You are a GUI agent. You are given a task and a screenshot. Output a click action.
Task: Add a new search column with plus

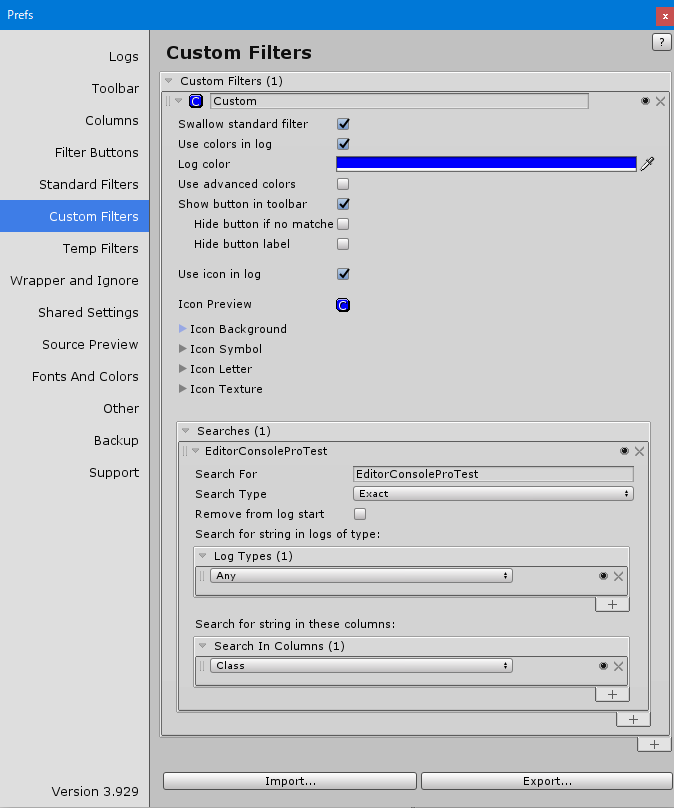coord(612,695)
